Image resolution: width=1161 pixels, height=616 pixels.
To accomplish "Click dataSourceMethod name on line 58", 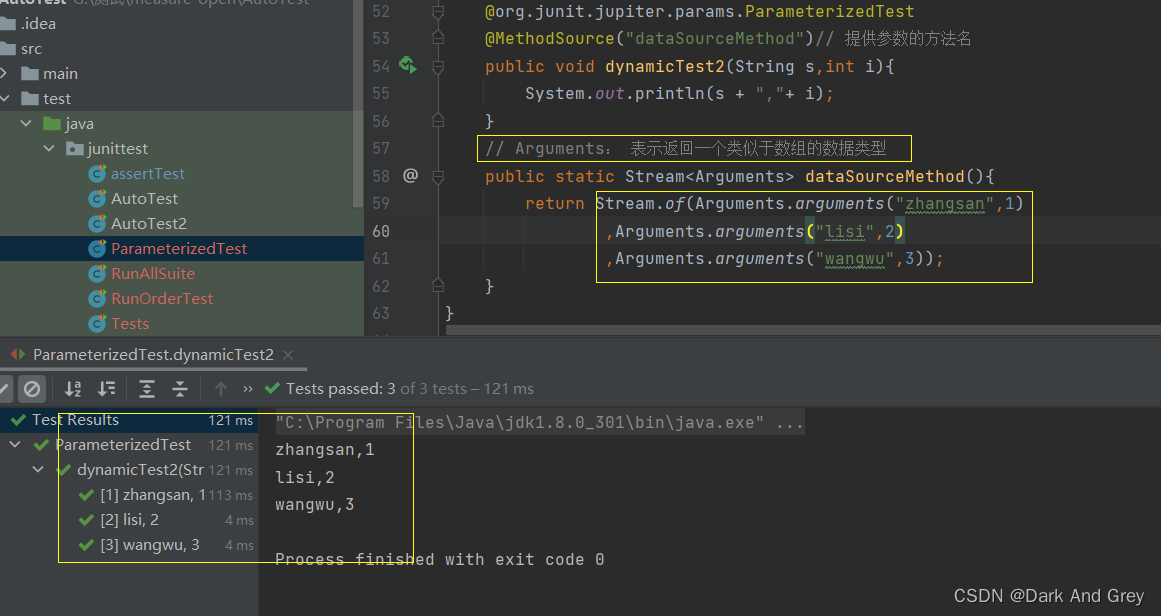I will pos(885,176).
